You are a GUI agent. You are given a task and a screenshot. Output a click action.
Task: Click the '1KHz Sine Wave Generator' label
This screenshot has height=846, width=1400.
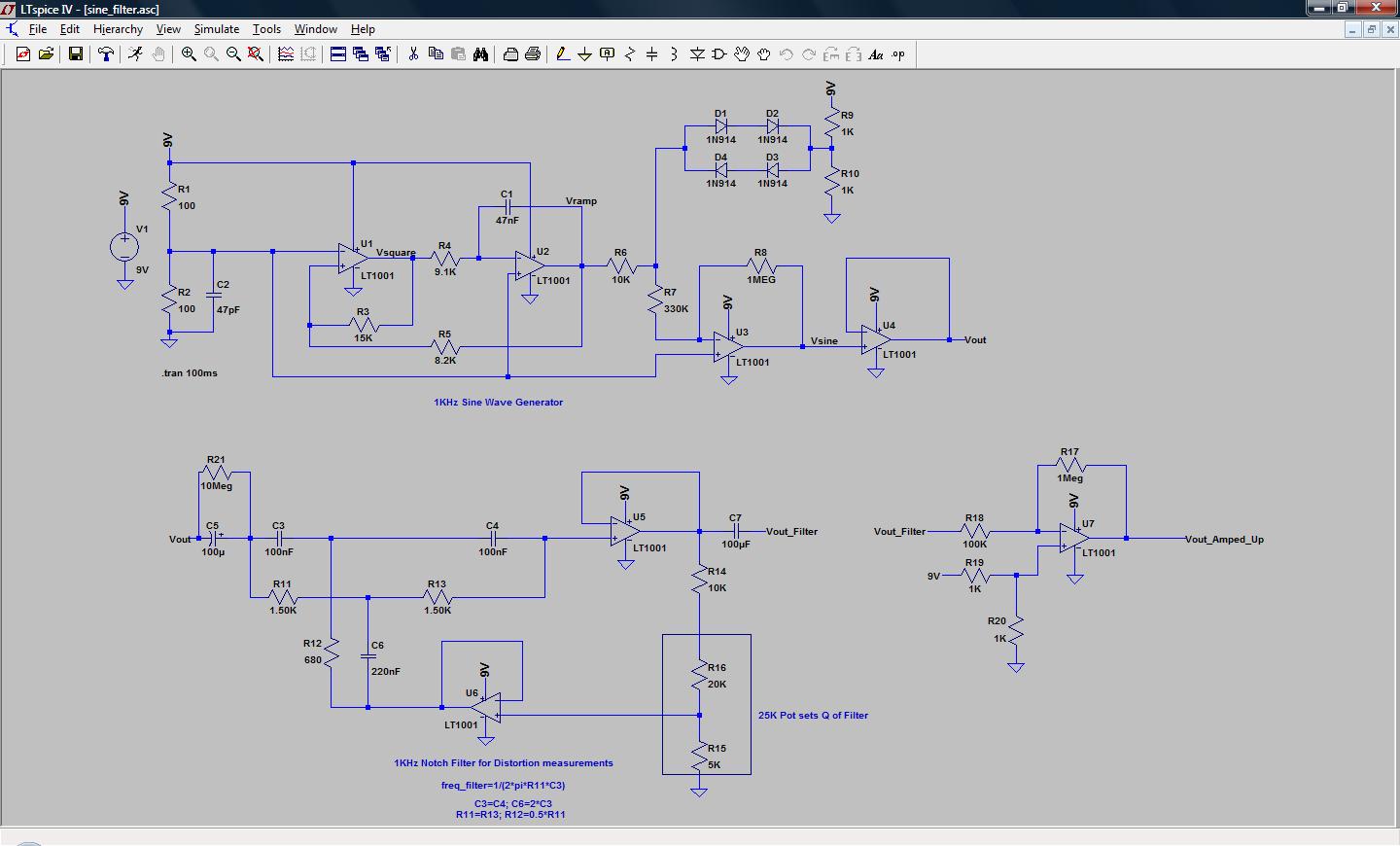(x=498, y=403)
